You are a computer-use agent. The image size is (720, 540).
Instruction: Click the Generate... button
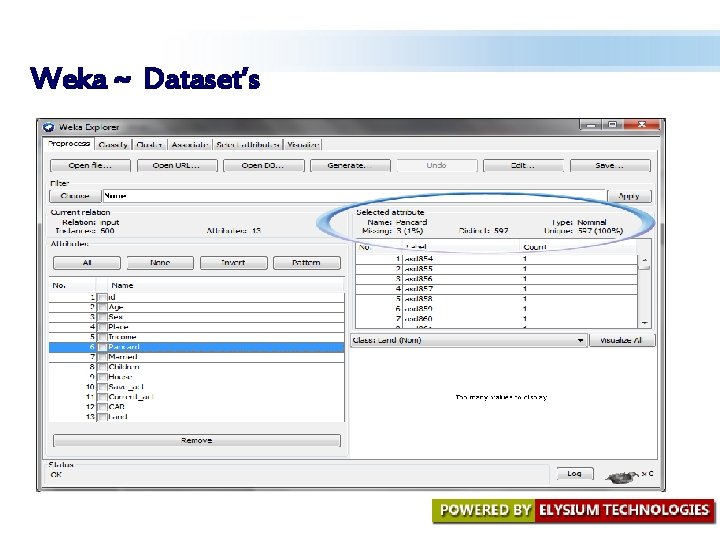point(350,165)
